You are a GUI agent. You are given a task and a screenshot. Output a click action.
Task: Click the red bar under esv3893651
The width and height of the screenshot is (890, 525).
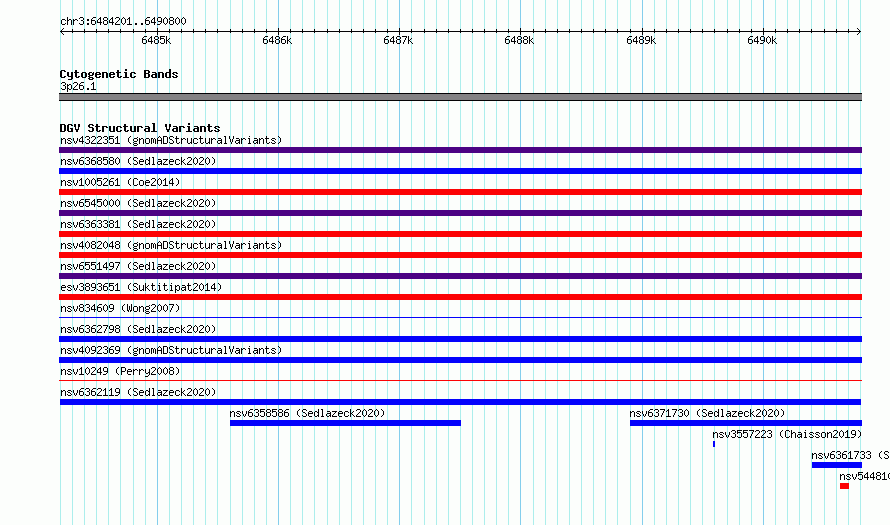click(460, 297)
